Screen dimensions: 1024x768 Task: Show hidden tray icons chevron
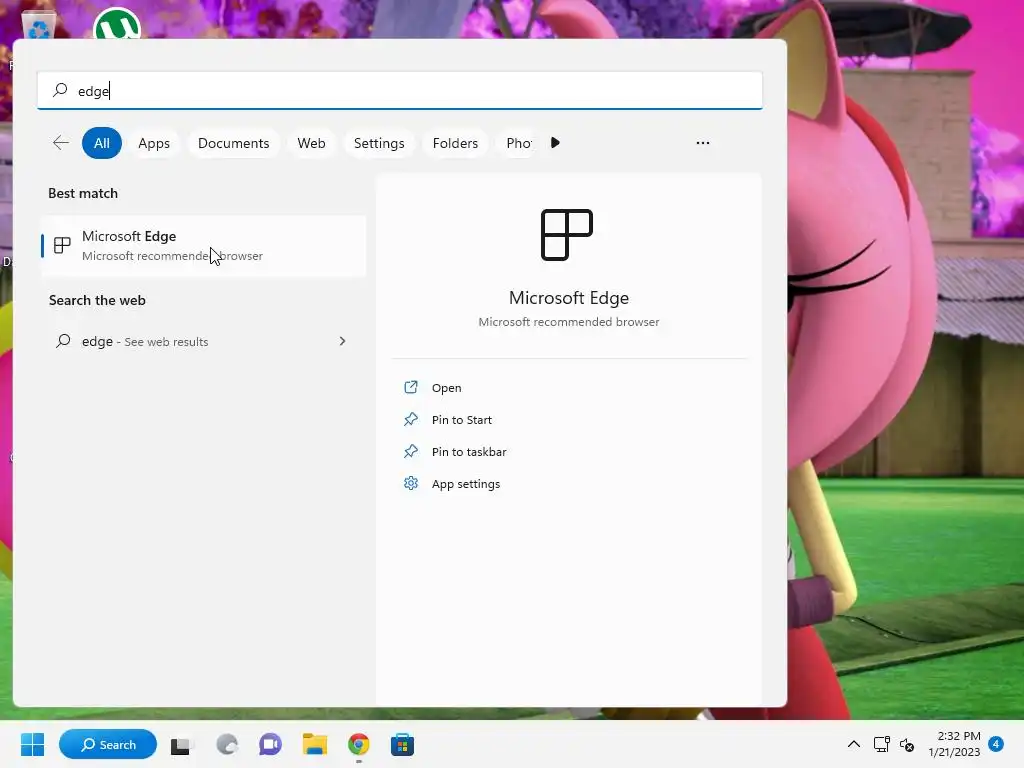[854, 744]
